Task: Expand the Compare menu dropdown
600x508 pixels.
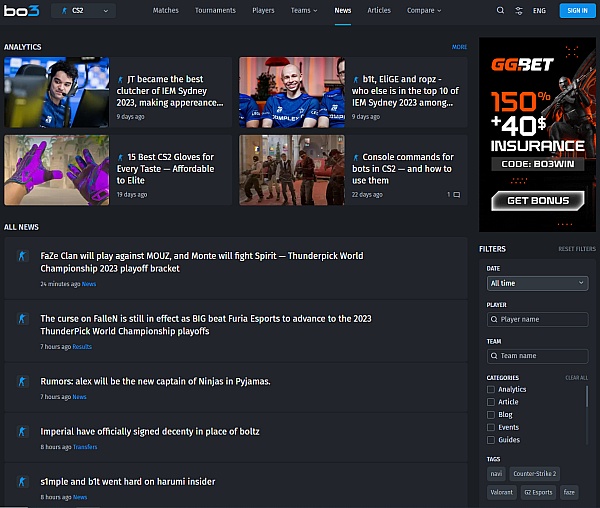Action: 424,10
